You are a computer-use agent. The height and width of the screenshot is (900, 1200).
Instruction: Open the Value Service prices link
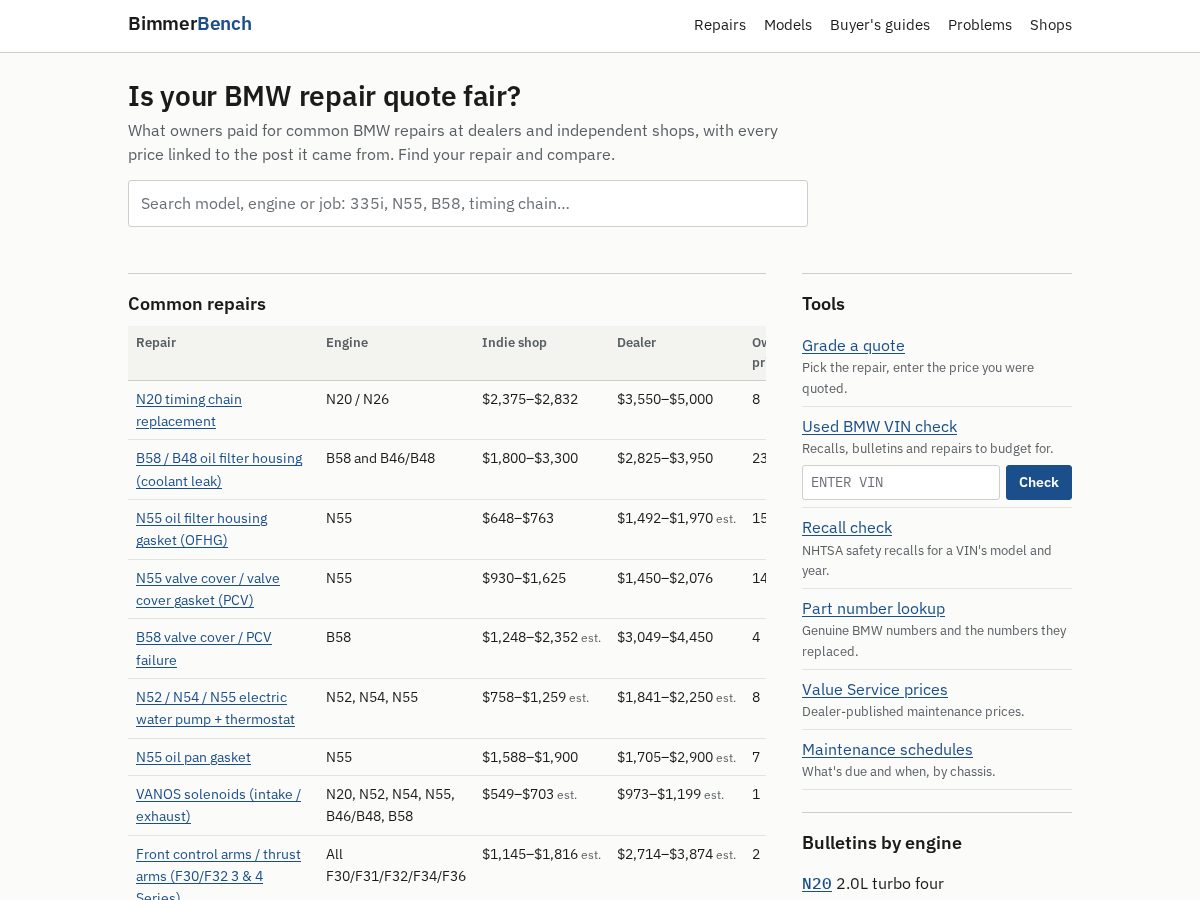tap(874, 689)
